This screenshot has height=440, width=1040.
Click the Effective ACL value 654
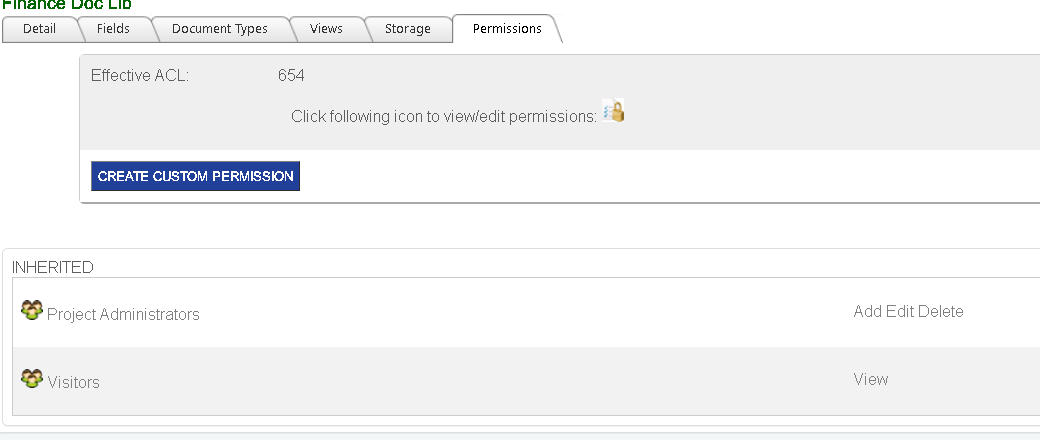tap(291, 76)
